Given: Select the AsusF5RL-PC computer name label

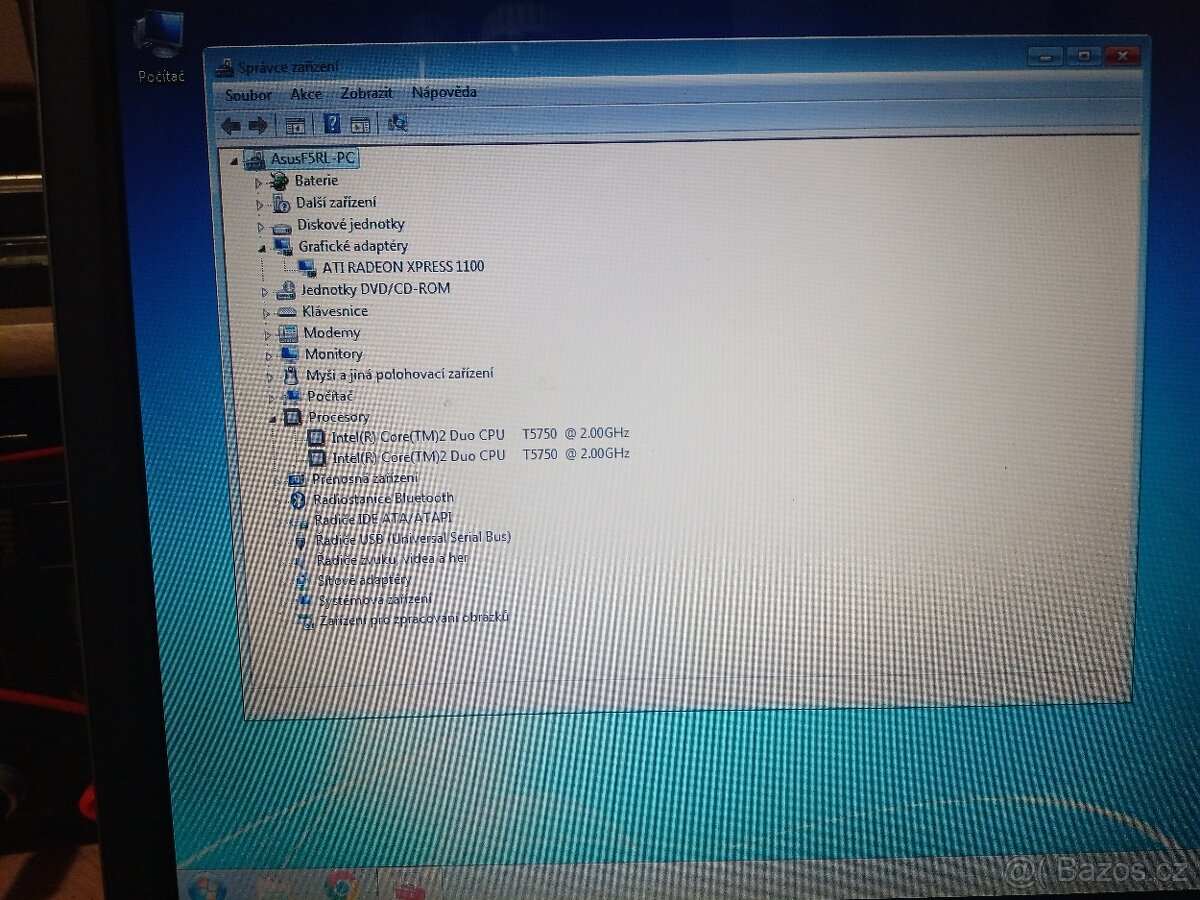Looking at the screenshot, I should (313, 158).
